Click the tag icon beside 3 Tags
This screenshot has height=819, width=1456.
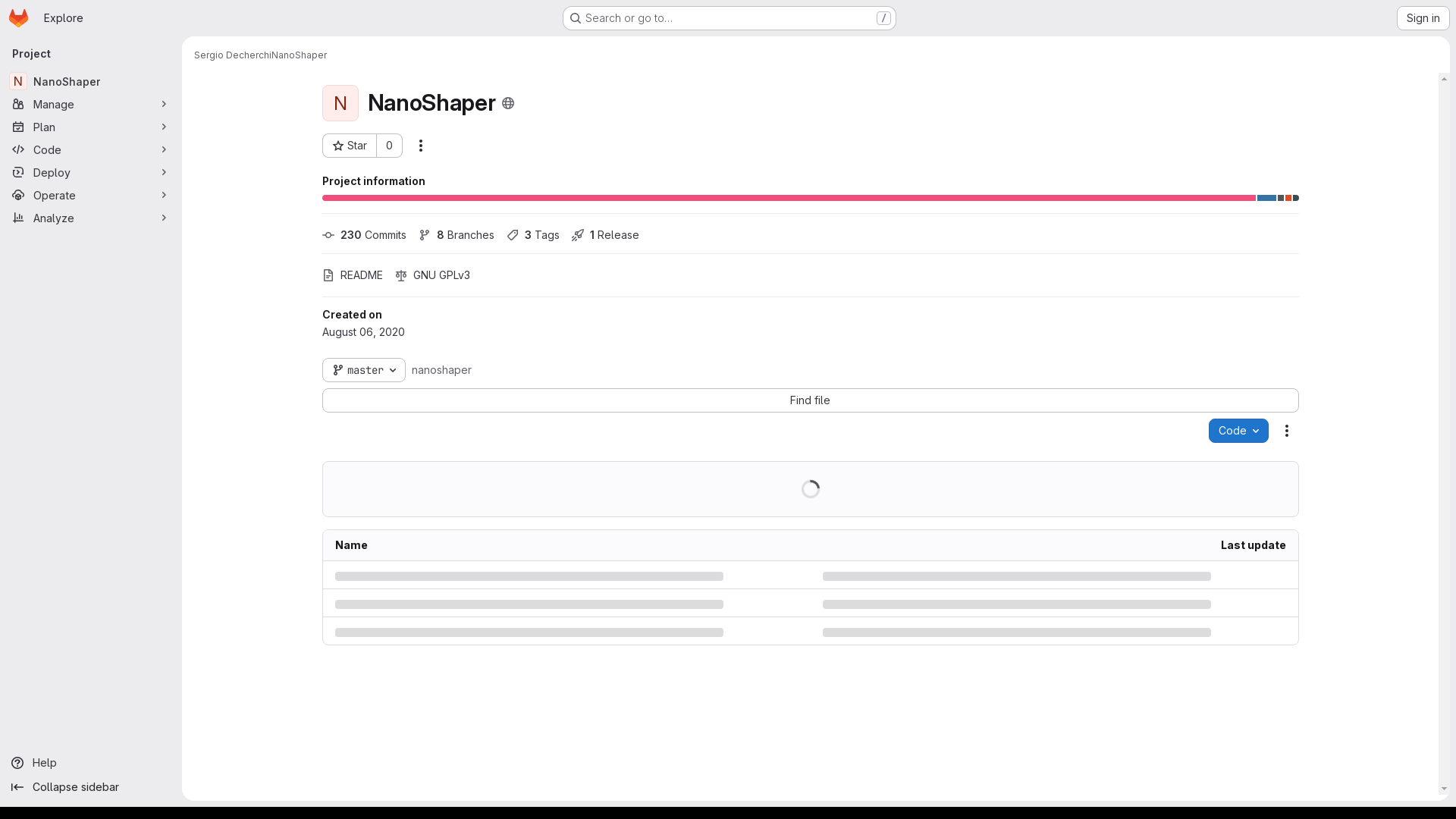pos(513,235)
